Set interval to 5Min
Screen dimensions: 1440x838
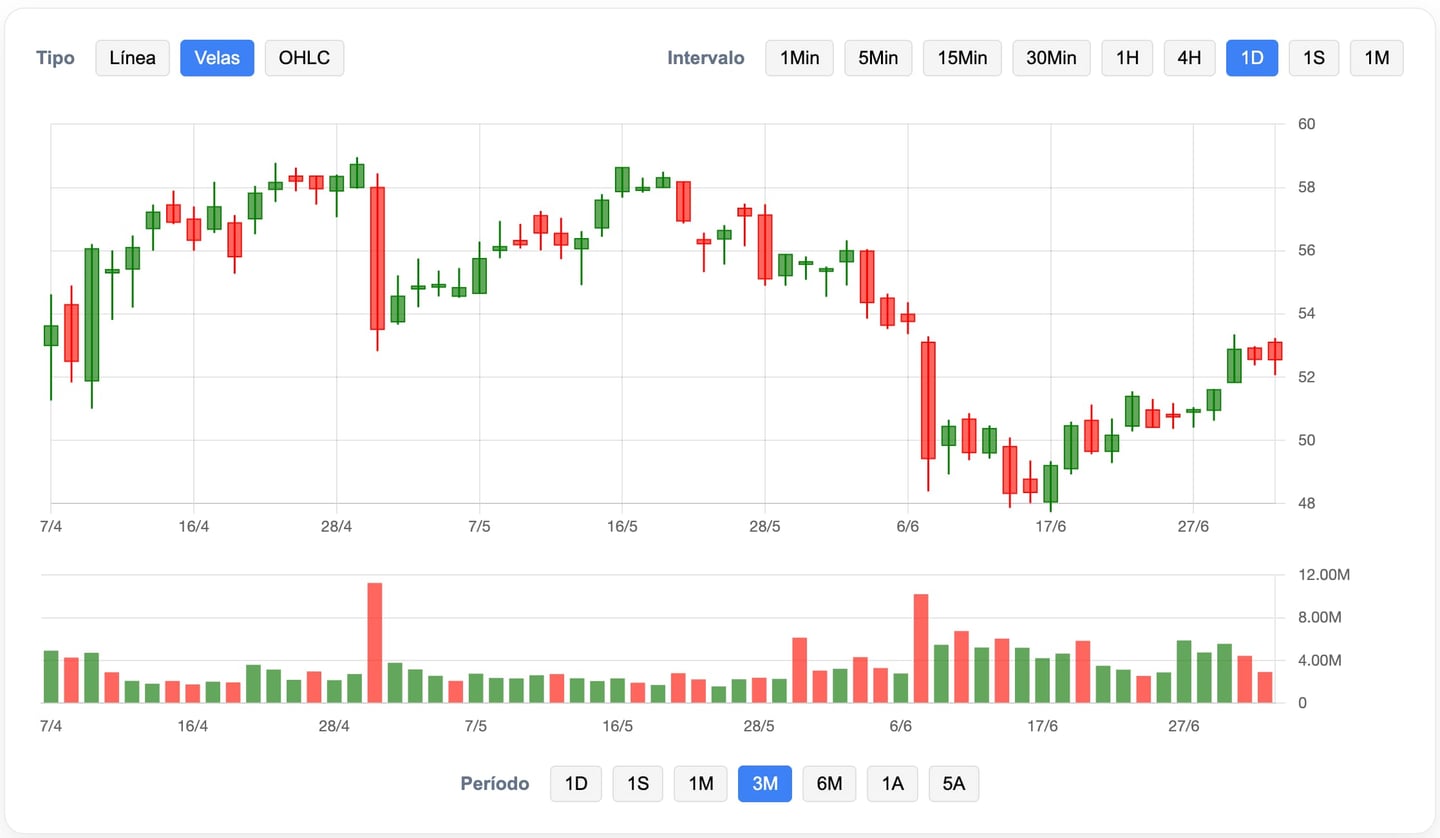(878, 58)
